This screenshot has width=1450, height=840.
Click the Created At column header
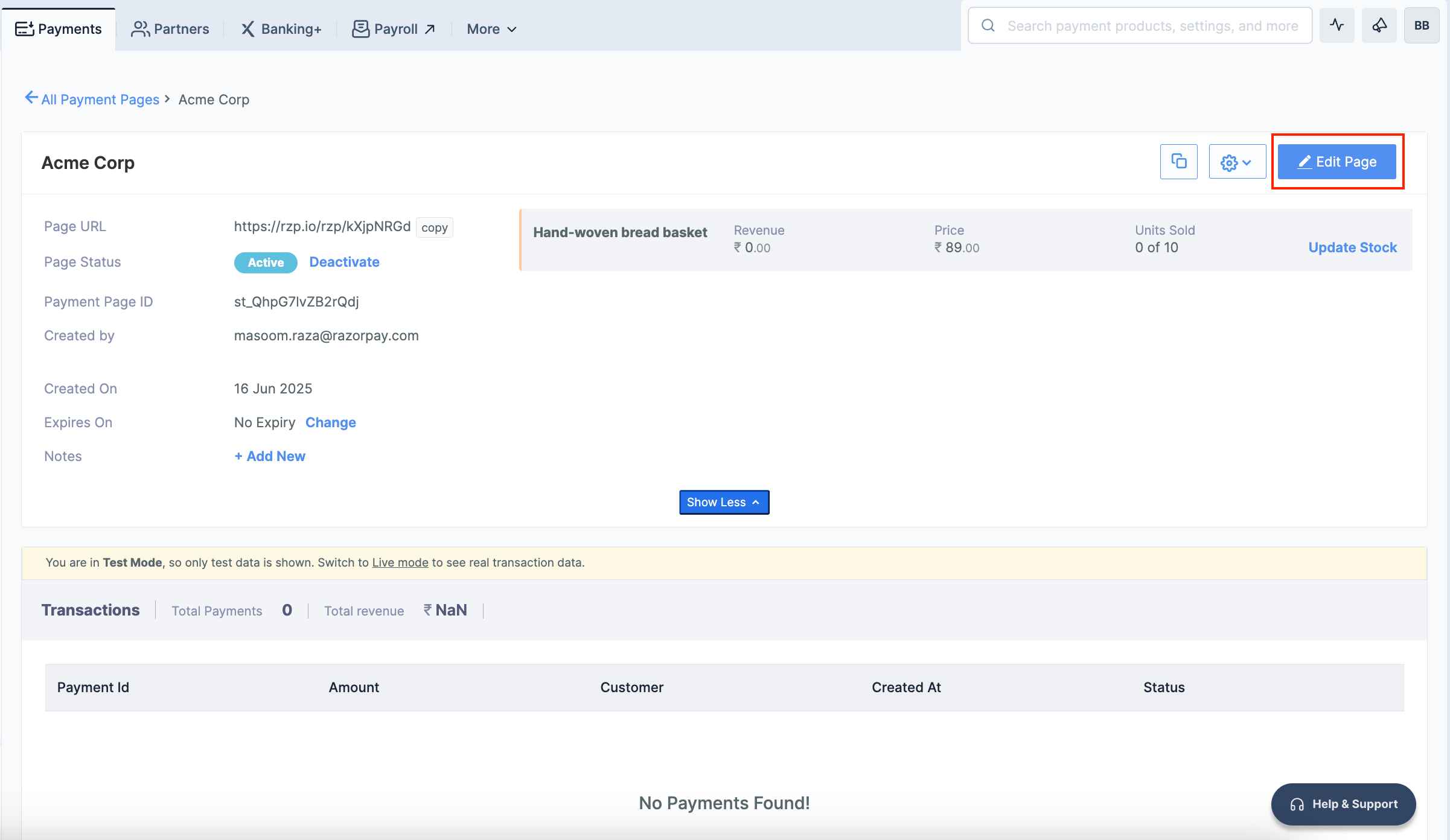pyautogui.click(x=906, y=687)
